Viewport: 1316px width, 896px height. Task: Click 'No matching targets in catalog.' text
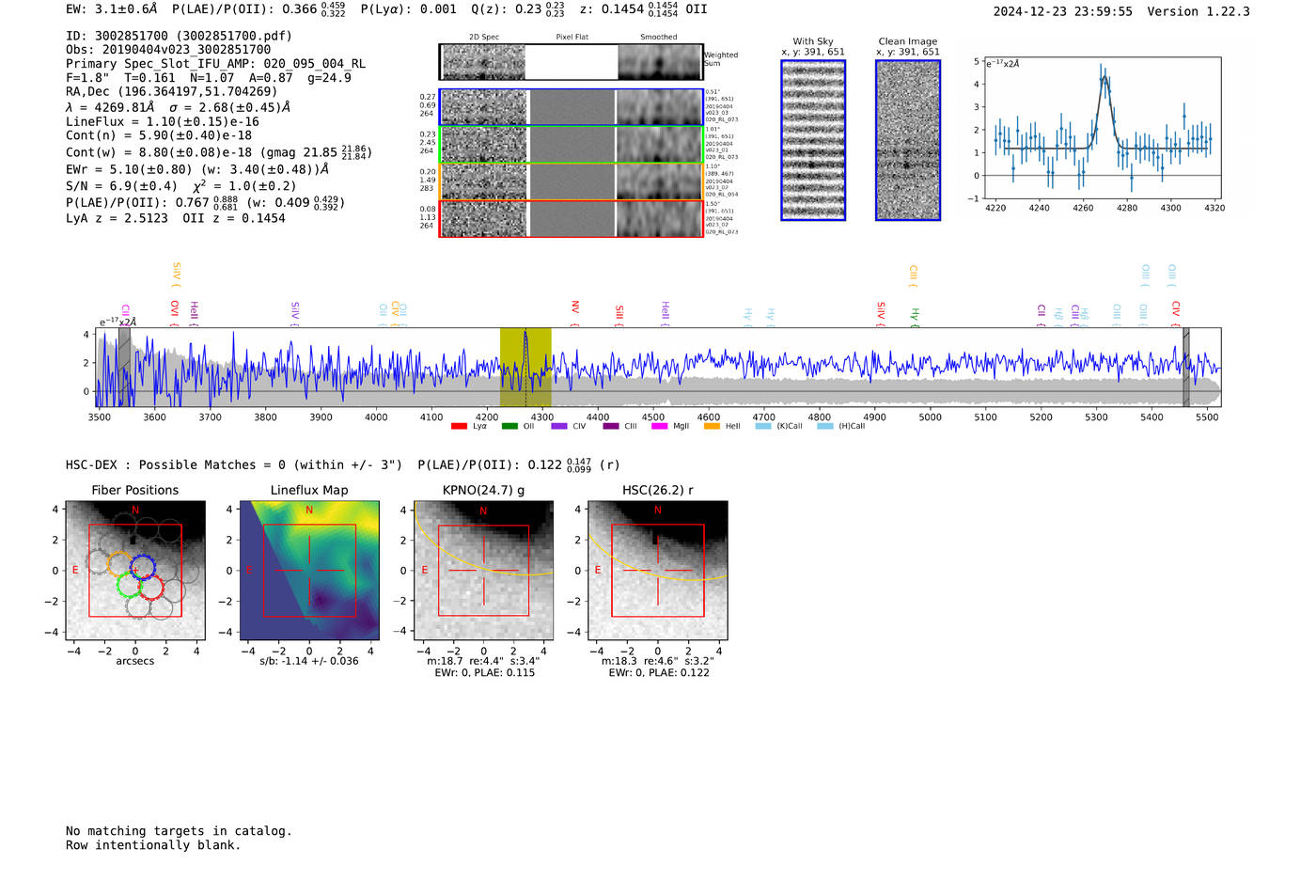(179, 831)
